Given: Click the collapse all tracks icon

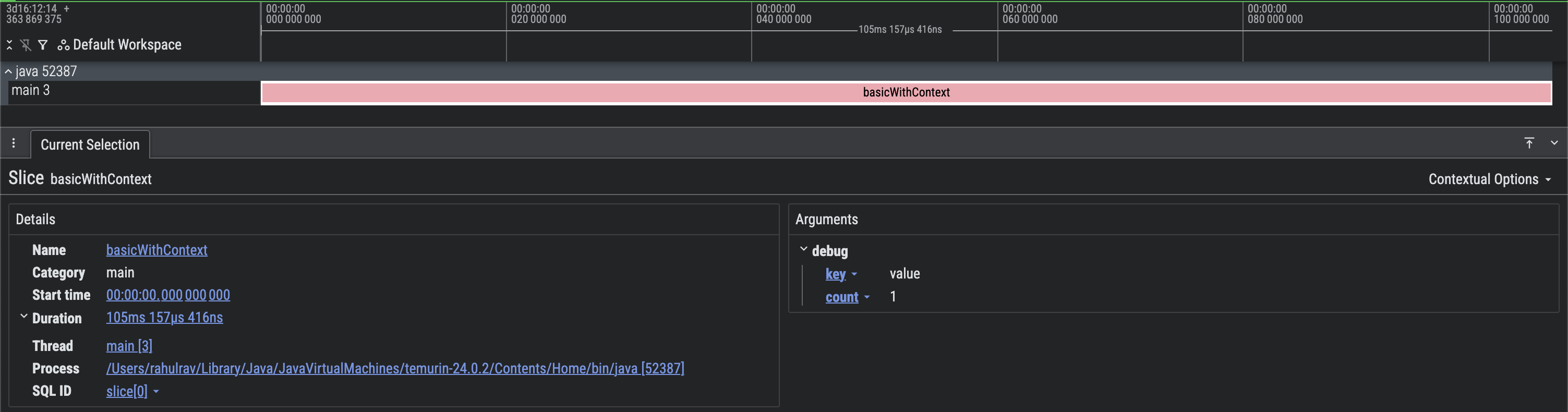Looking at the screenshot, I should (9, 45).
